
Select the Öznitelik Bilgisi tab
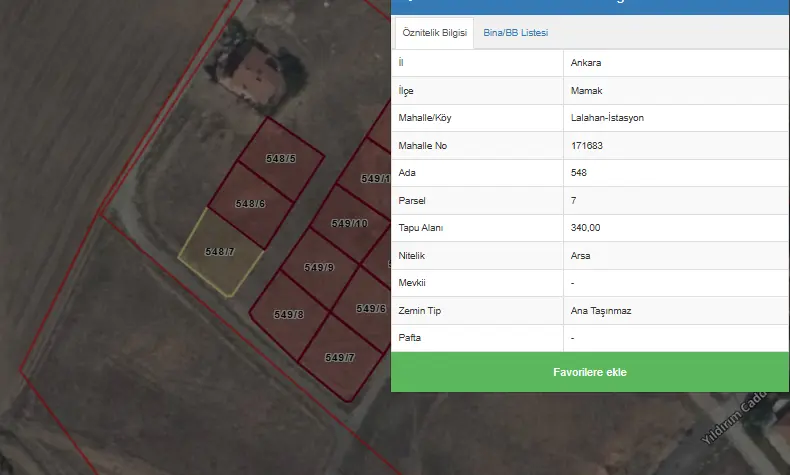(434, 33)
